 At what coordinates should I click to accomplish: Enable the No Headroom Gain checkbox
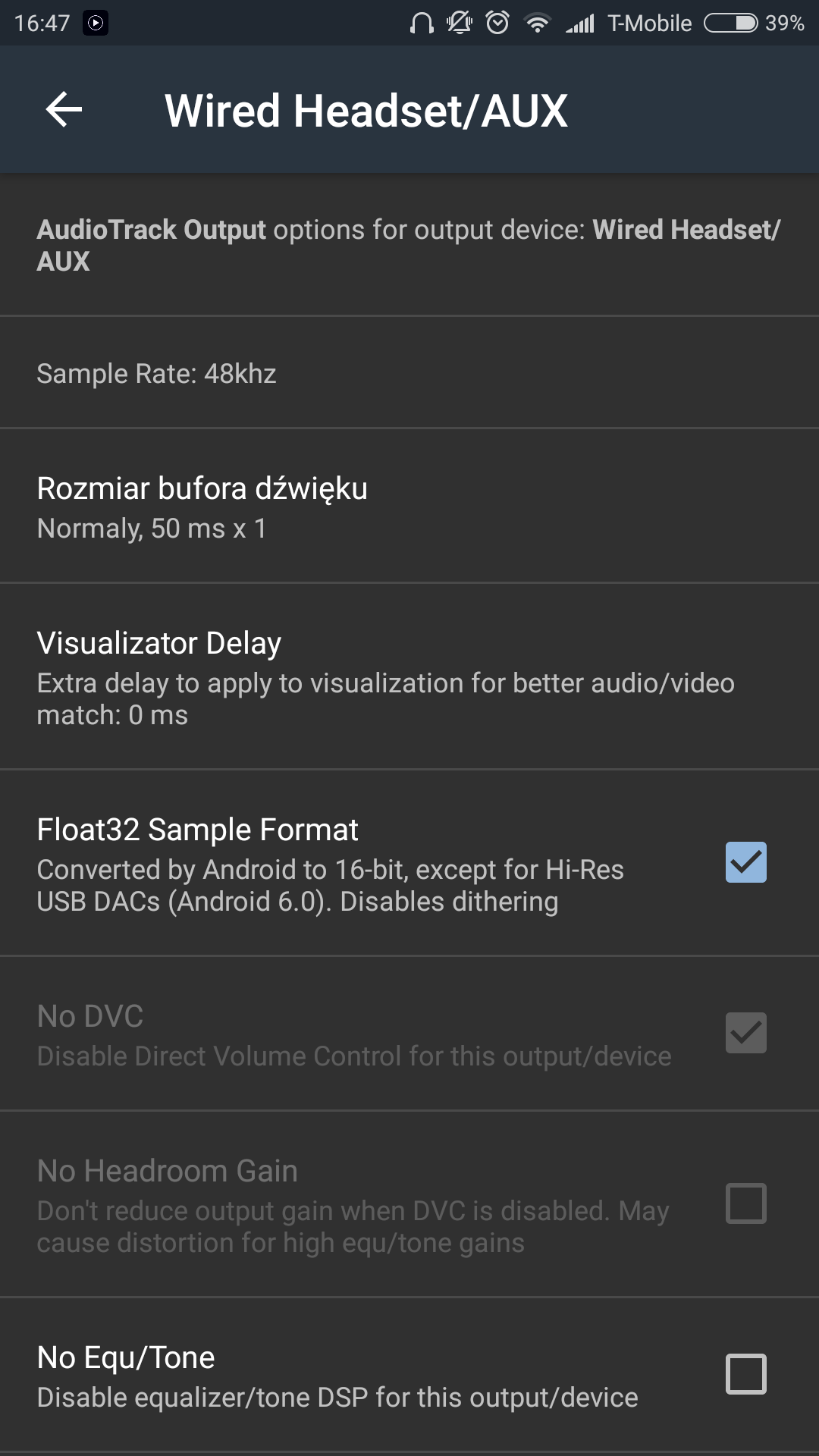tap(746, 1203)
